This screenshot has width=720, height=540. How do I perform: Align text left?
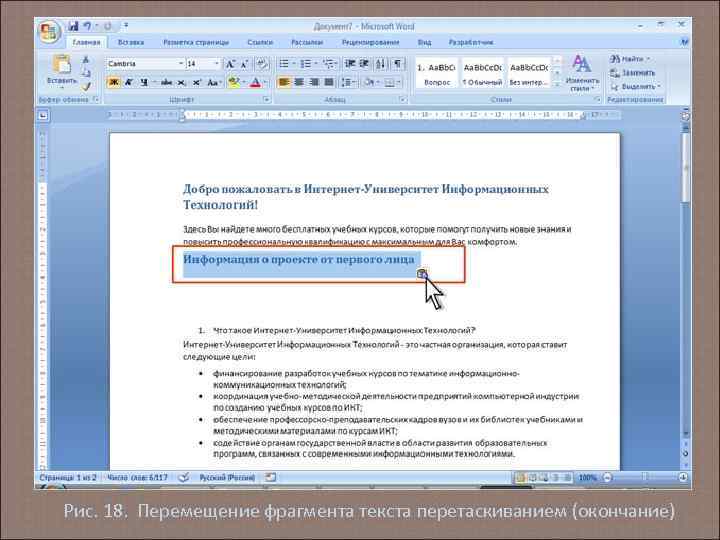284,83
